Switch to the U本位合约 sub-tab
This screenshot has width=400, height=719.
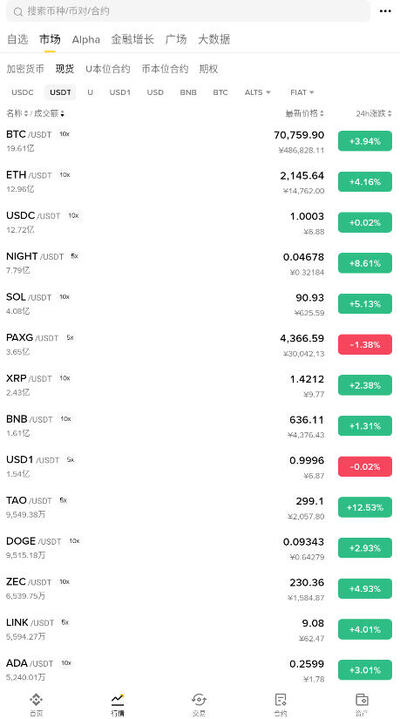(x=108, y=69)
